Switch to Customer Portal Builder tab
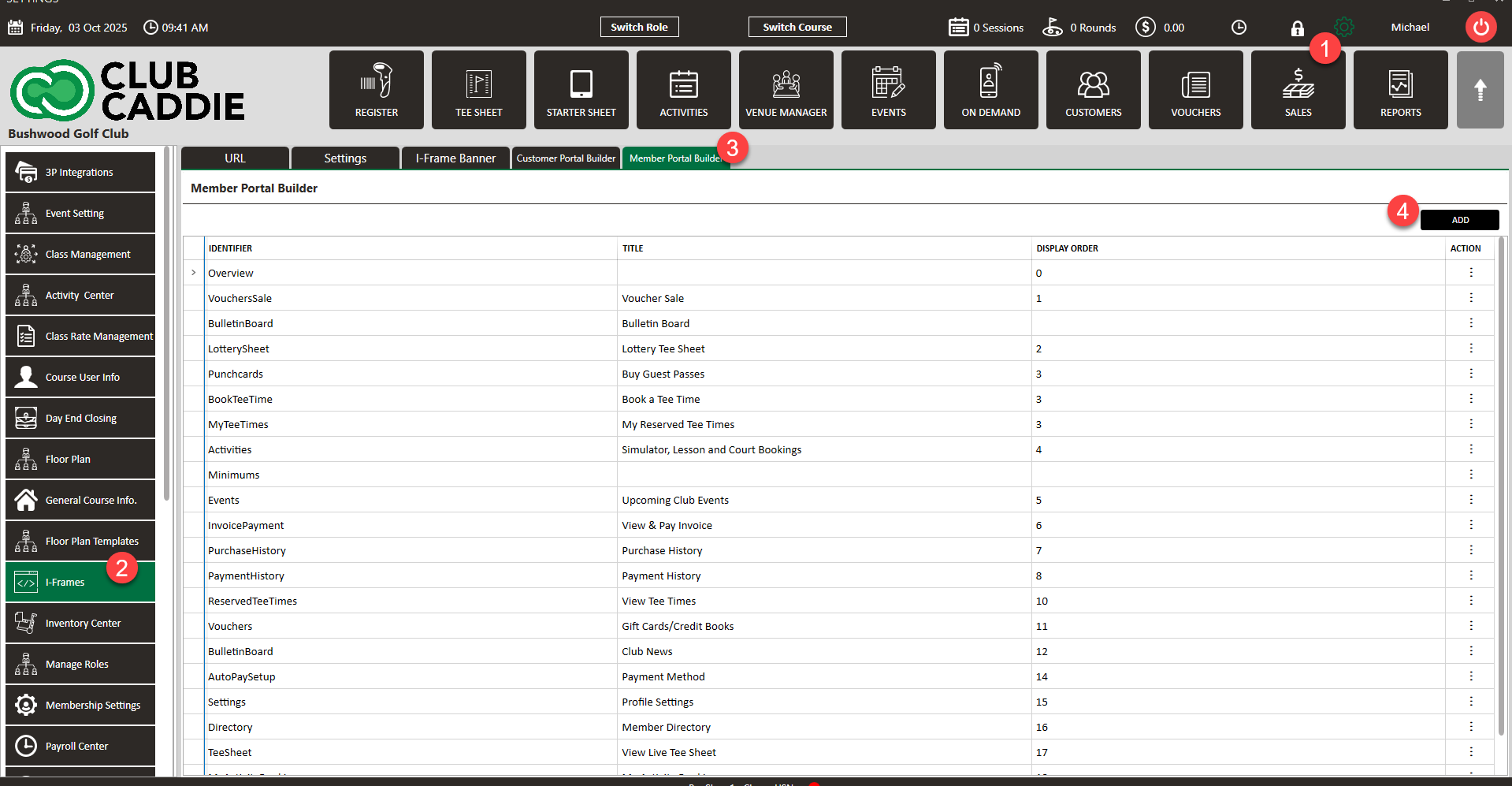The image size is (1512, 786). [x=566, y=158]
